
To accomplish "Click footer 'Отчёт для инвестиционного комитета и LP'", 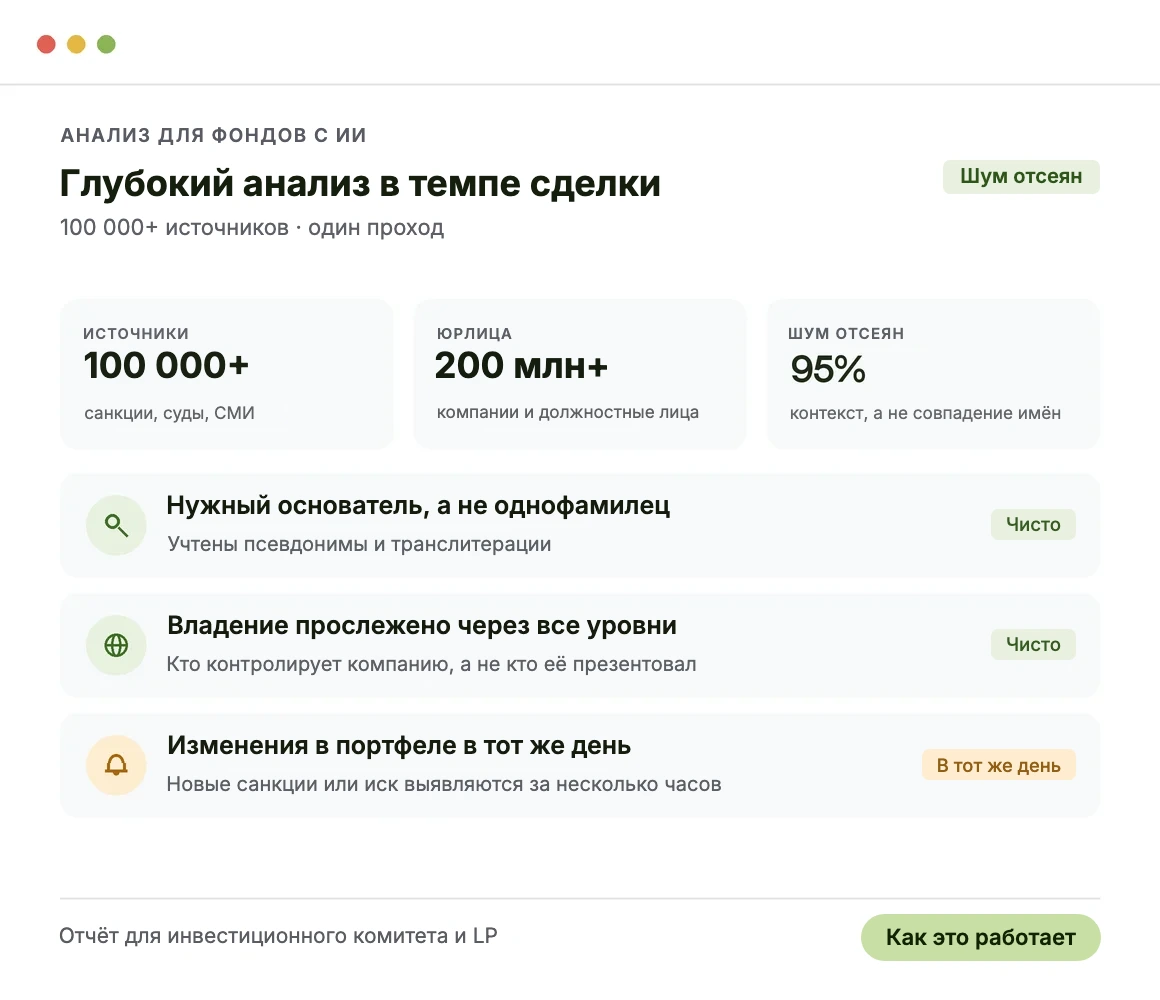I will [x=278, y=936].
